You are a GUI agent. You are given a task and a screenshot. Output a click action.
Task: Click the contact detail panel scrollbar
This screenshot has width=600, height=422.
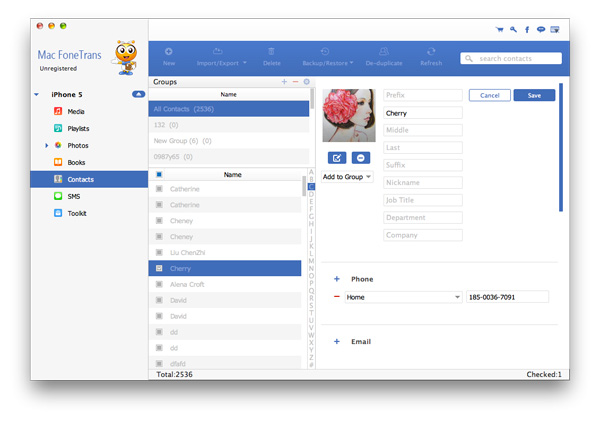[561, 147]
